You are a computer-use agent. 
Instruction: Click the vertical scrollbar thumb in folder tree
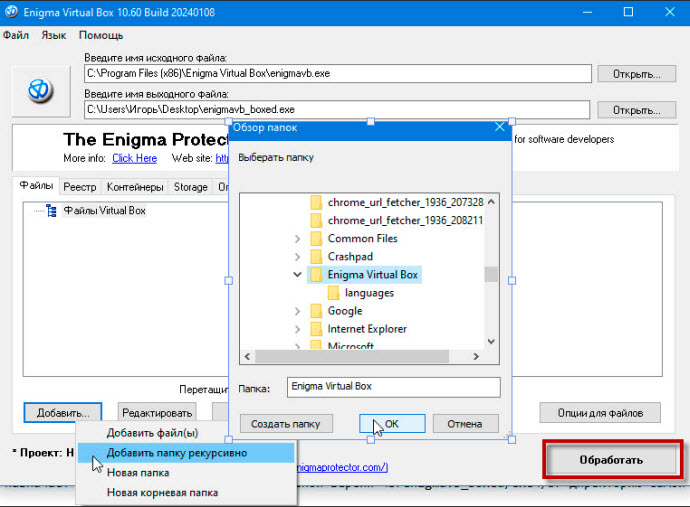[x=491, y=274]
